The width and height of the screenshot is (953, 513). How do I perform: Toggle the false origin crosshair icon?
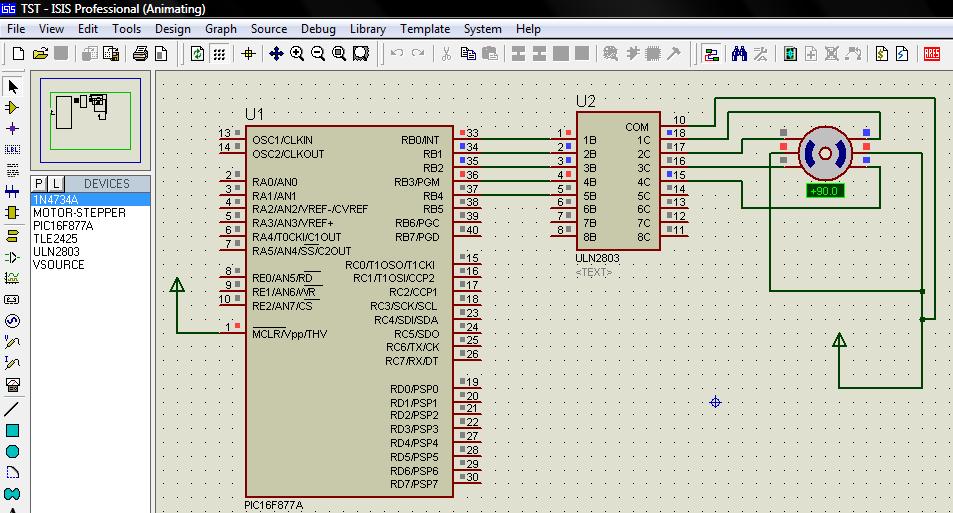coord(248,53)
